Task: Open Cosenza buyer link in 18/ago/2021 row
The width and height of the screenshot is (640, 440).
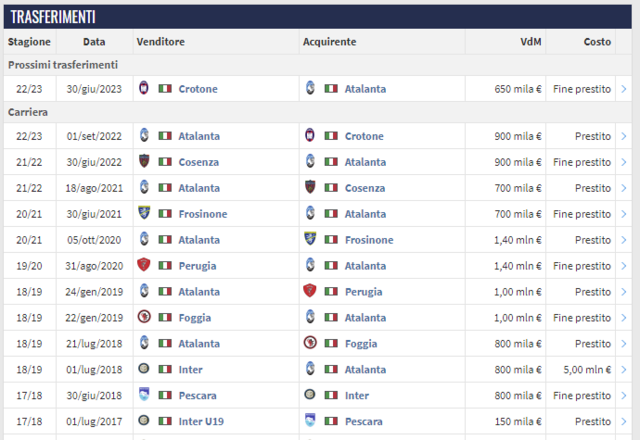Action: [365, 188]
